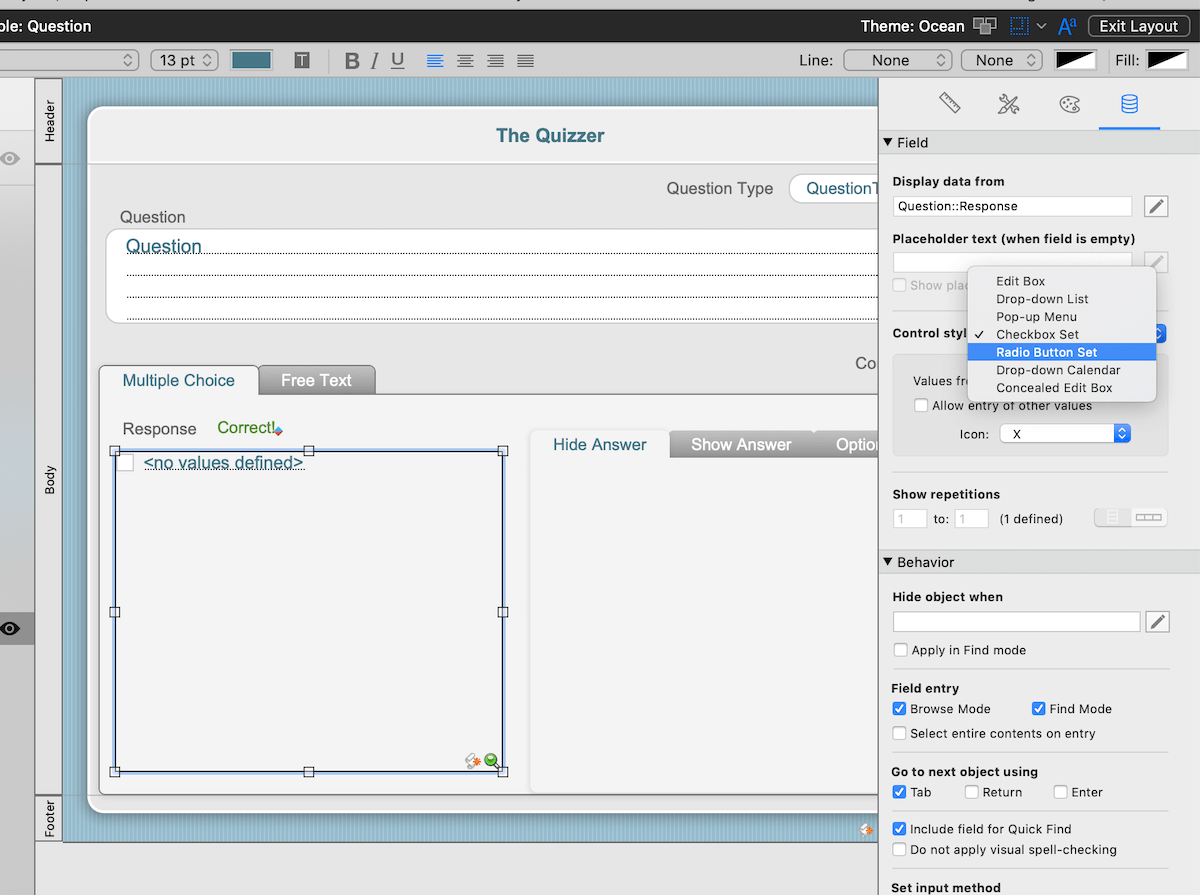Viewport: 1200px width, 895px height.
Task: Click the Exit Layout button
Action: (1138, 26)
